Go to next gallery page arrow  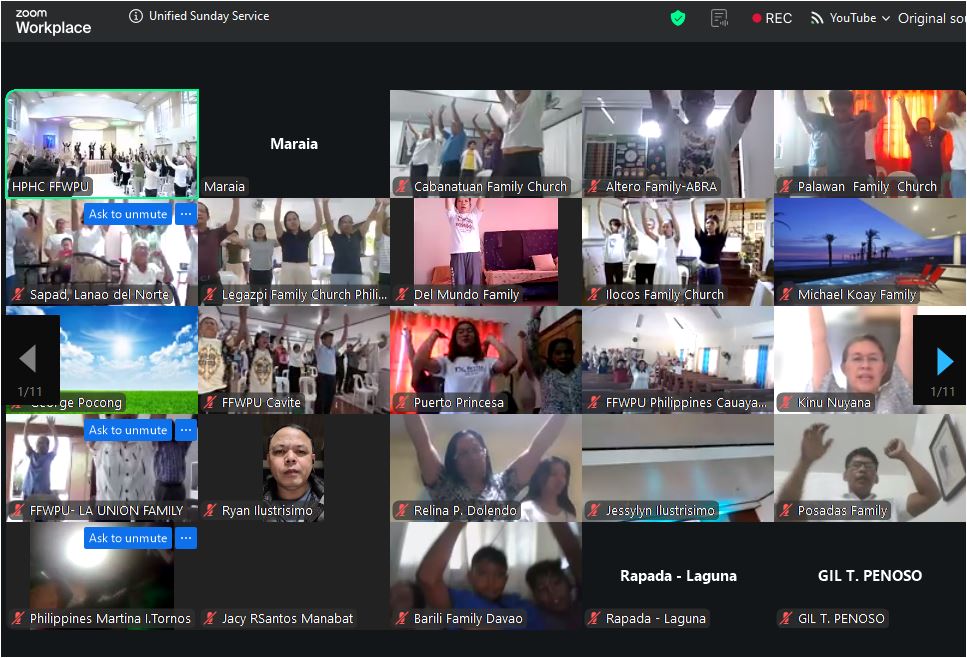pyautogui.click(x=944, y=361)
